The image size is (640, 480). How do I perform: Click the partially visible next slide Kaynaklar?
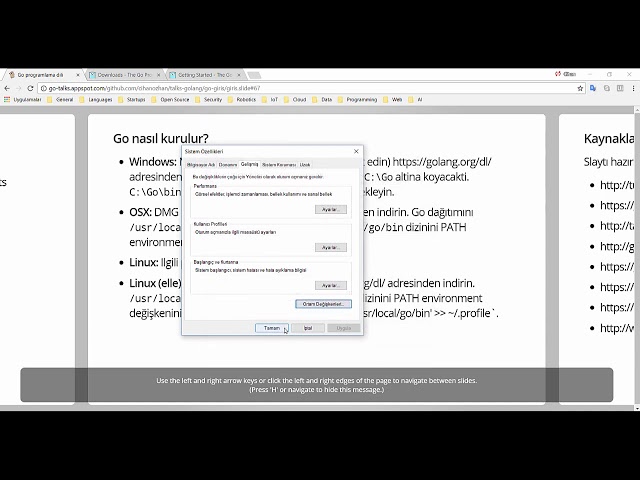[x=599, y=260]
